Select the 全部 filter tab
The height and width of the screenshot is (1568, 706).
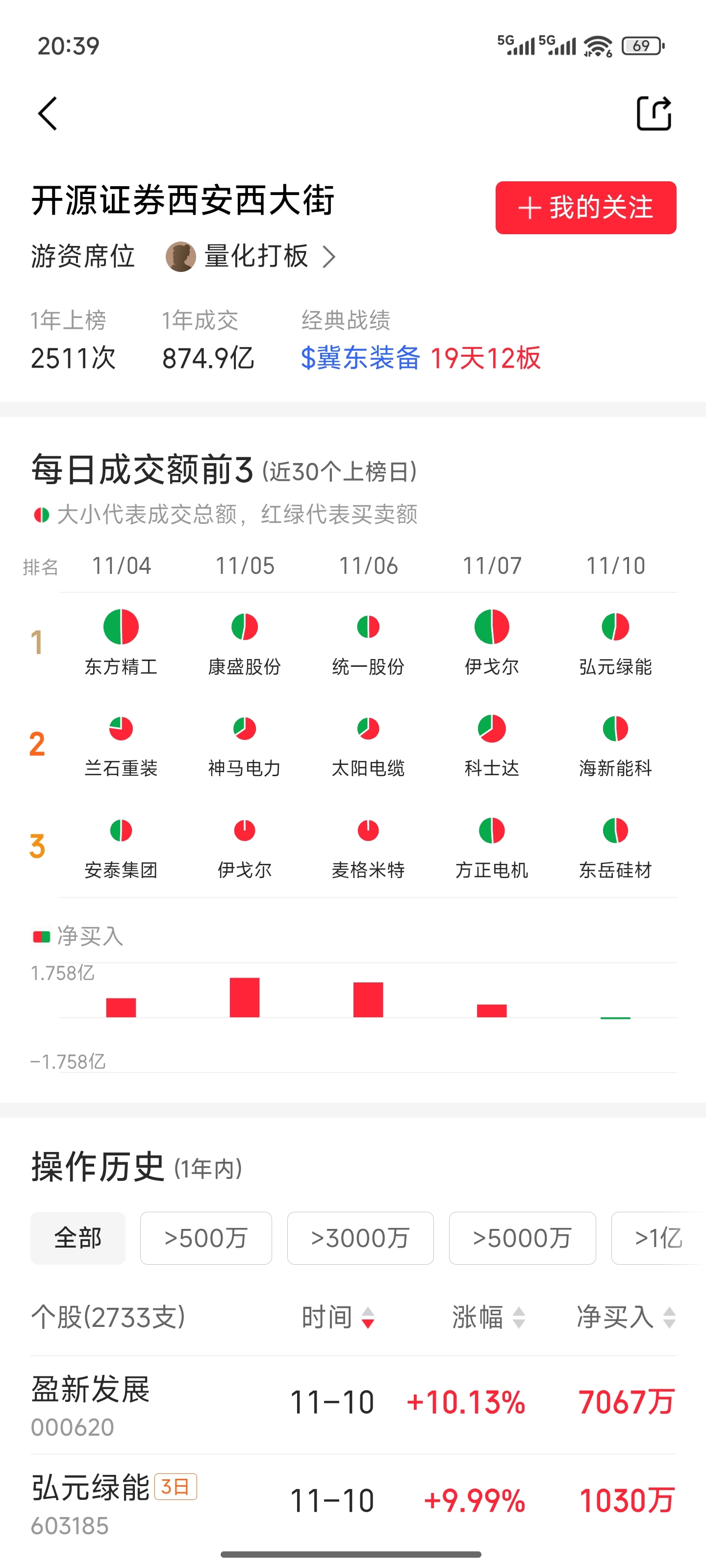(78, 1237)
